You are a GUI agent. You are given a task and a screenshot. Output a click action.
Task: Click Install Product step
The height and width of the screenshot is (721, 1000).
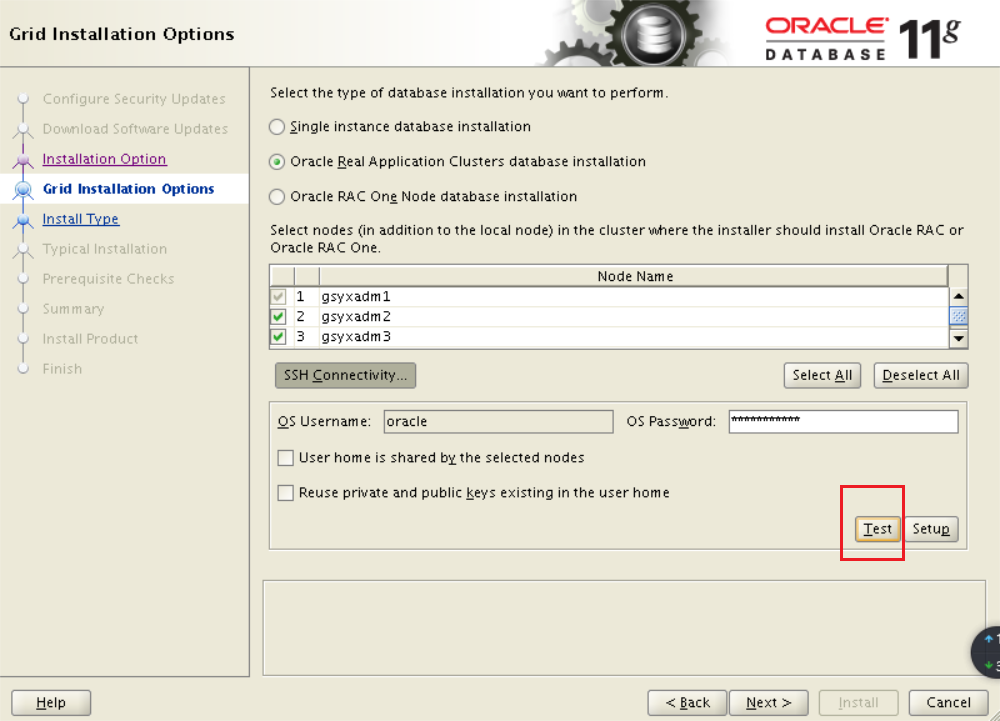coord(91,339)
